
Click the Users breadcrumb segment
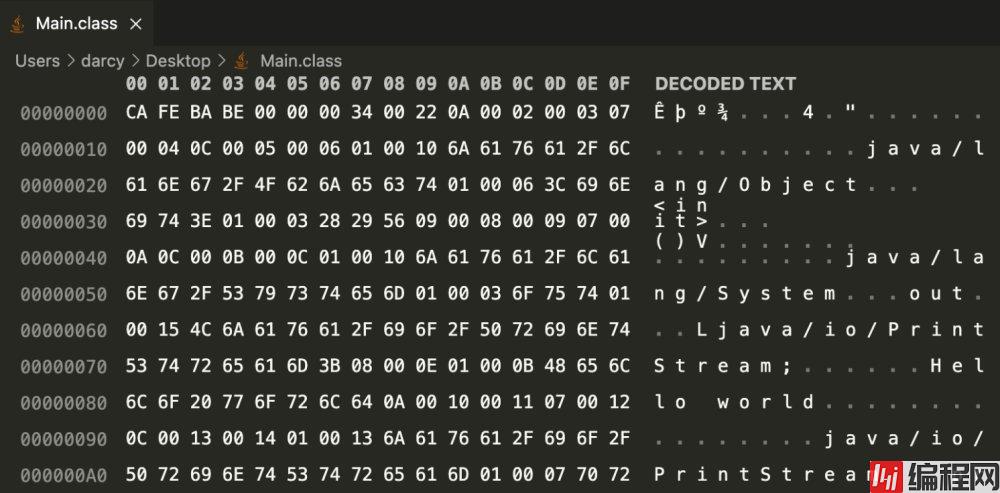click(37, 61)
